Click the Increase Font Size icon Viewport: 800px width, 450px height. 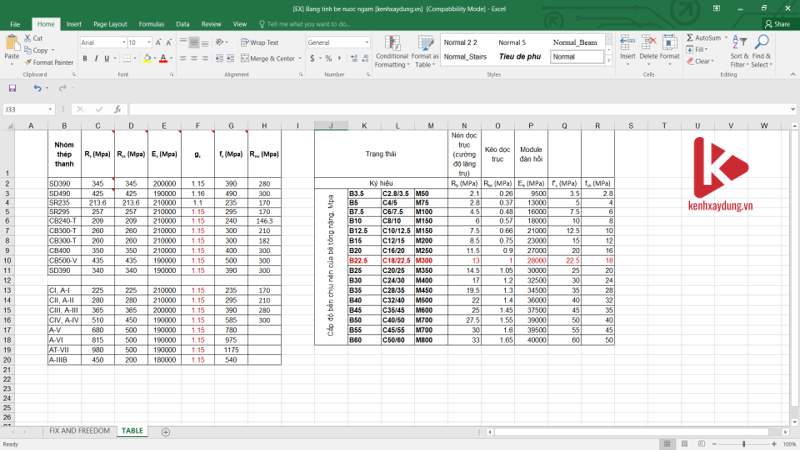(160, 43)
